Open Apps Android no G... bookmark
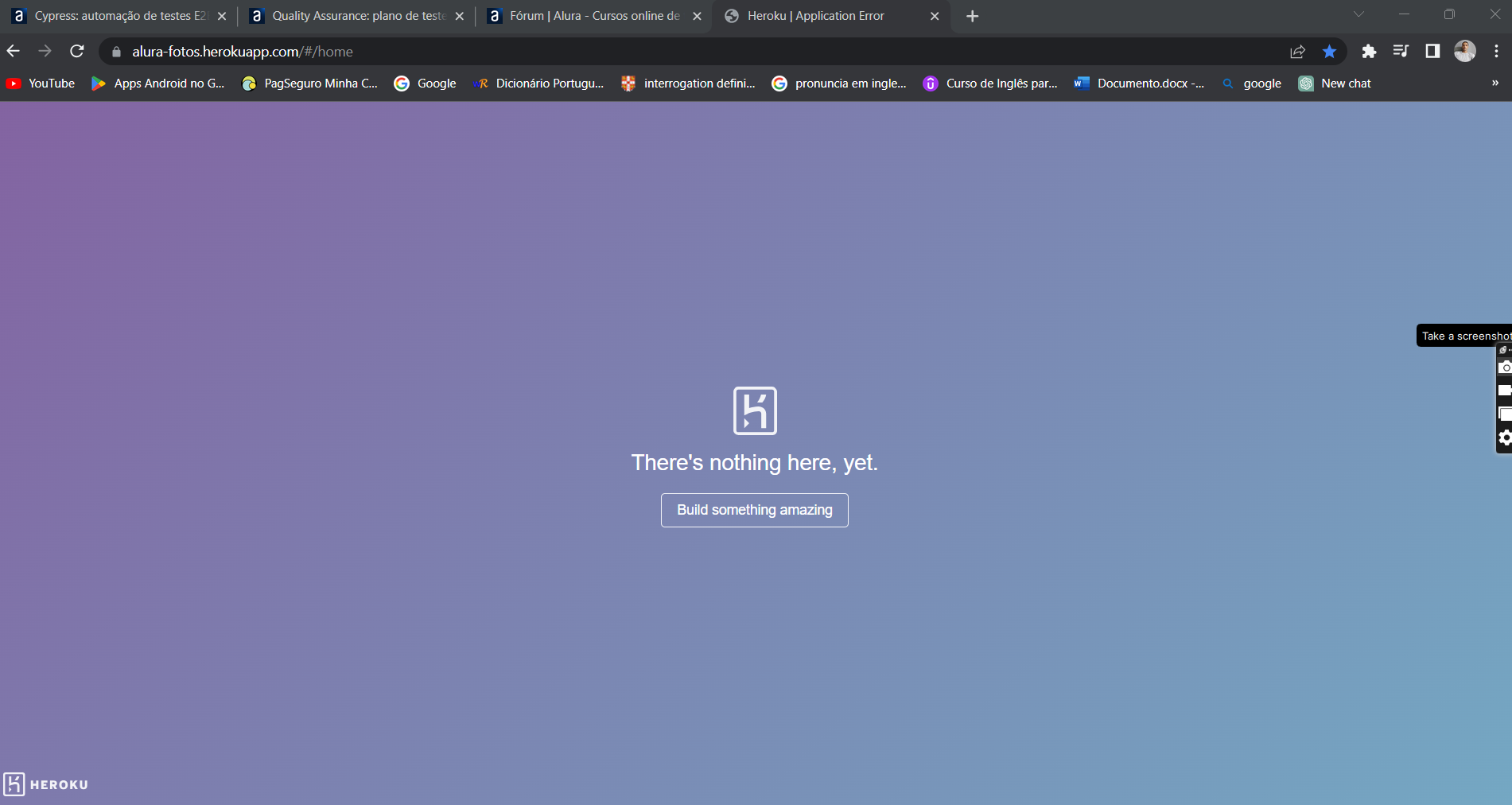 pyautogui.click(x=158, y=83)
